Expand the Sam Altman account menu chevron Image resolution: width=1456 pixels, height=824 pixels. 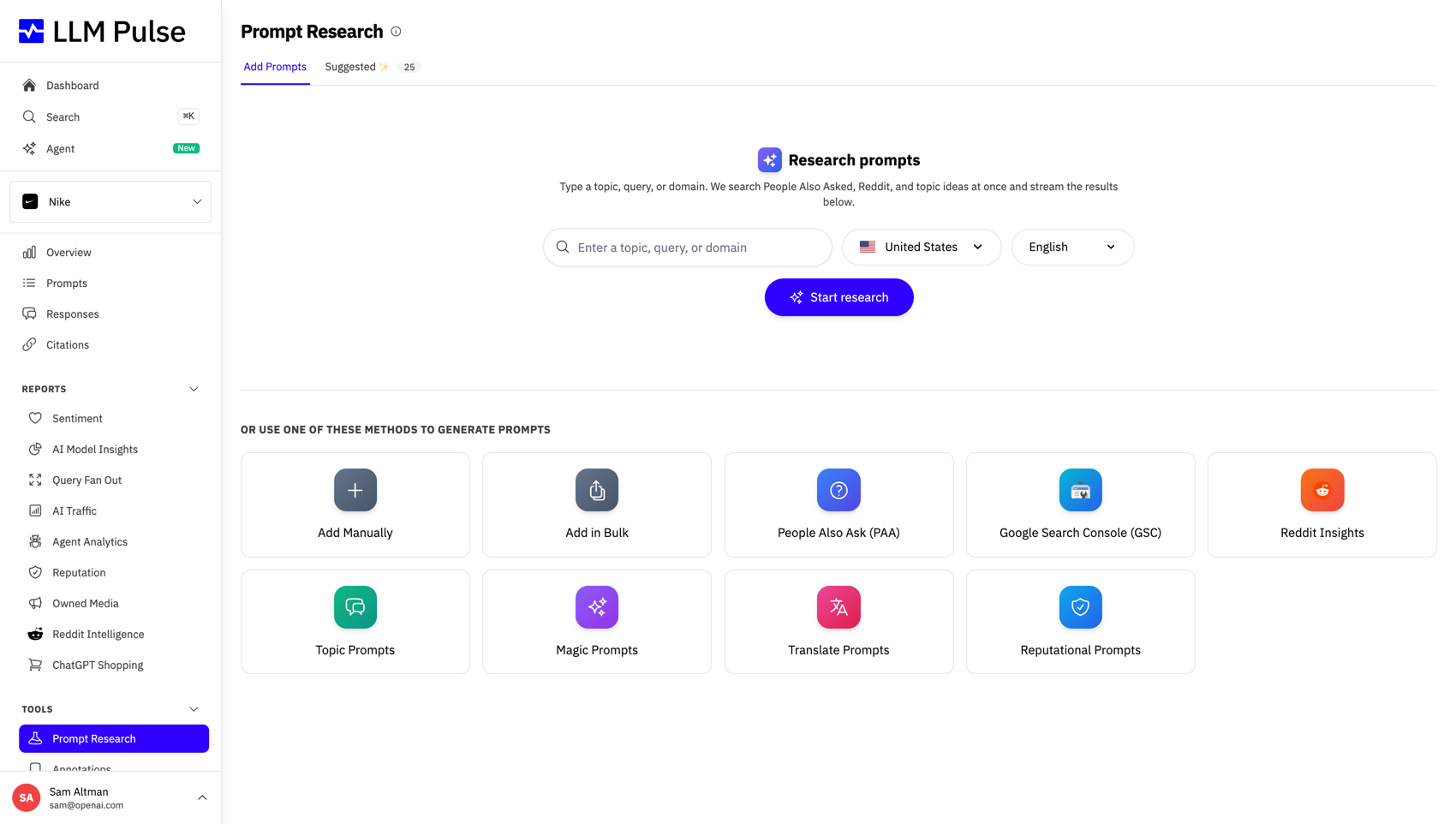(x=202, y=798)
